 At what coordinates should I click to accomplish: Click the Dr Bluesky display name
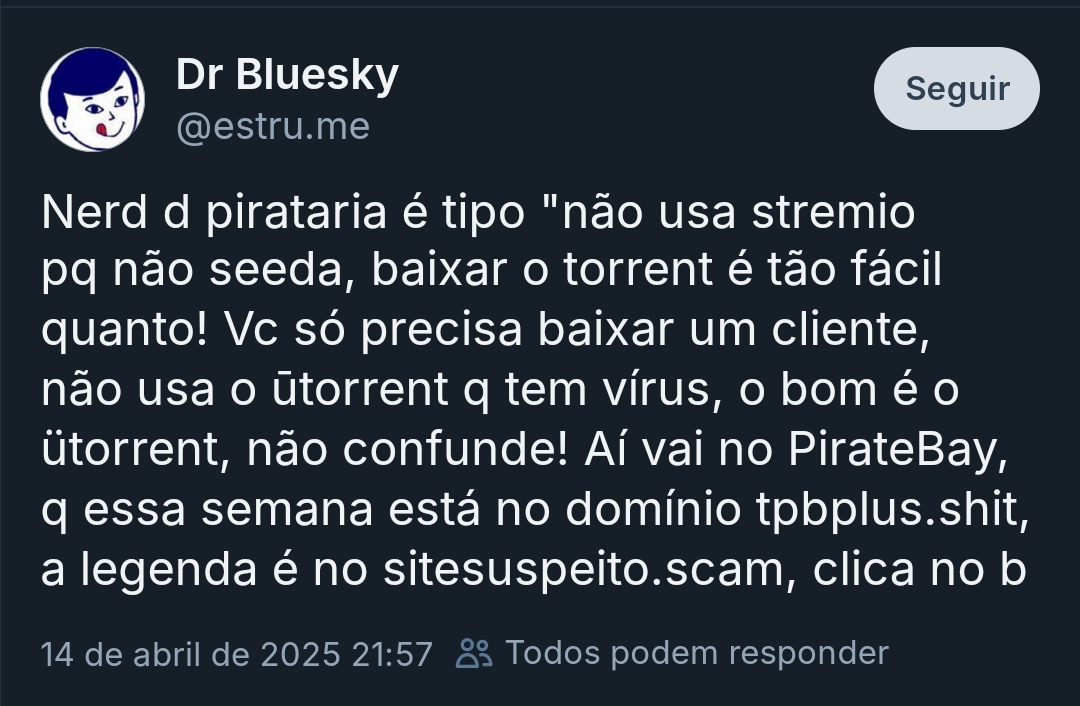click(288, 74)
